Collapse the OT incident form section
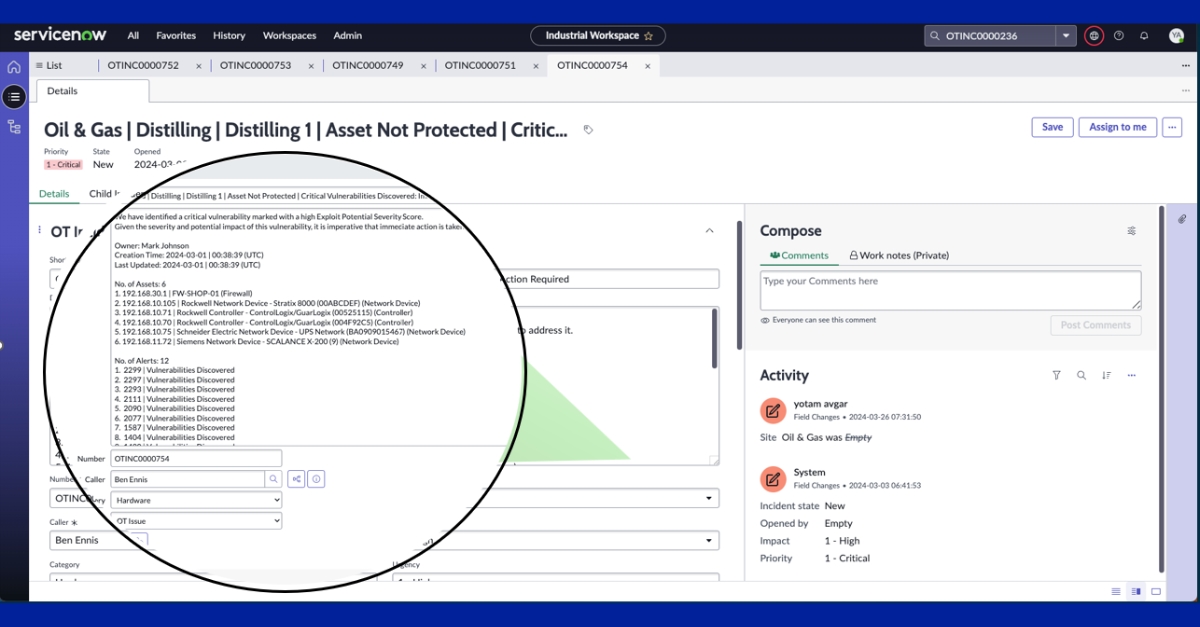Image resolution: width=1200 pixels, height=627 pixels. [x=710, y=231]
